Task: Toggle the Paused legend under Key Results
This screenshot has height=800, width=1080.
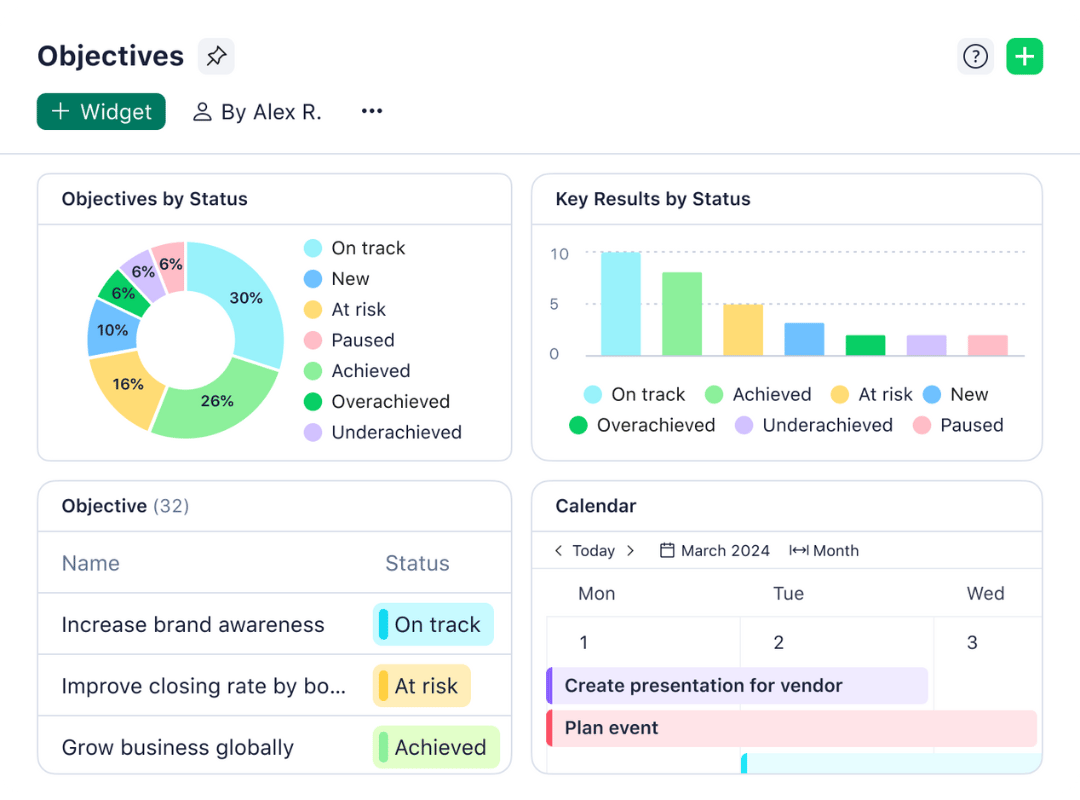Action: (957, 425)
